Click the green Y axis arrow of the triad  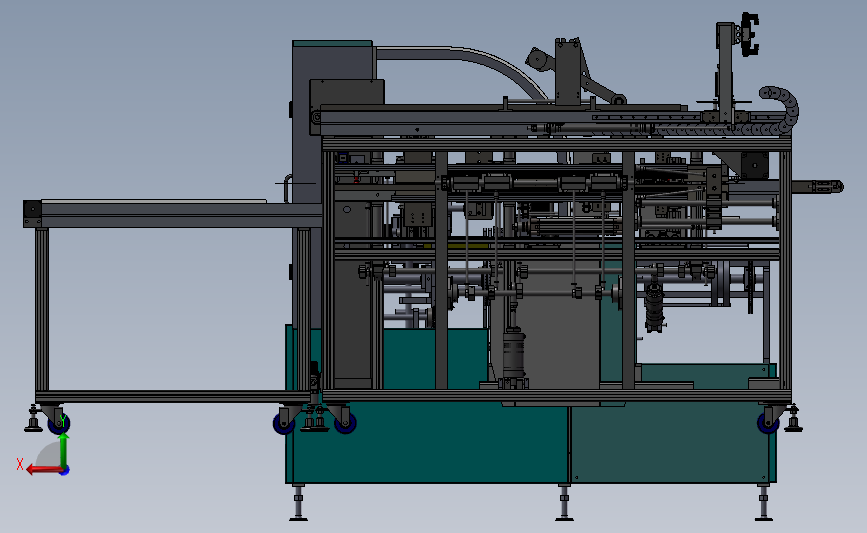(64, 450)
